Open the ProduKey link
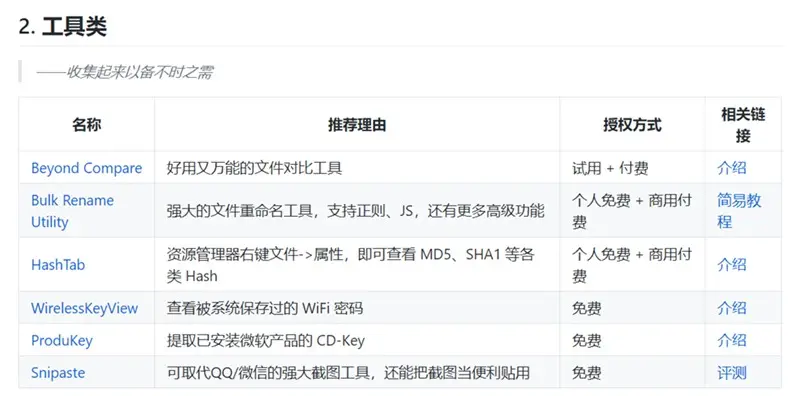This screenshot has height=396, width=800. pyautogui.click(x=62, y=340)
